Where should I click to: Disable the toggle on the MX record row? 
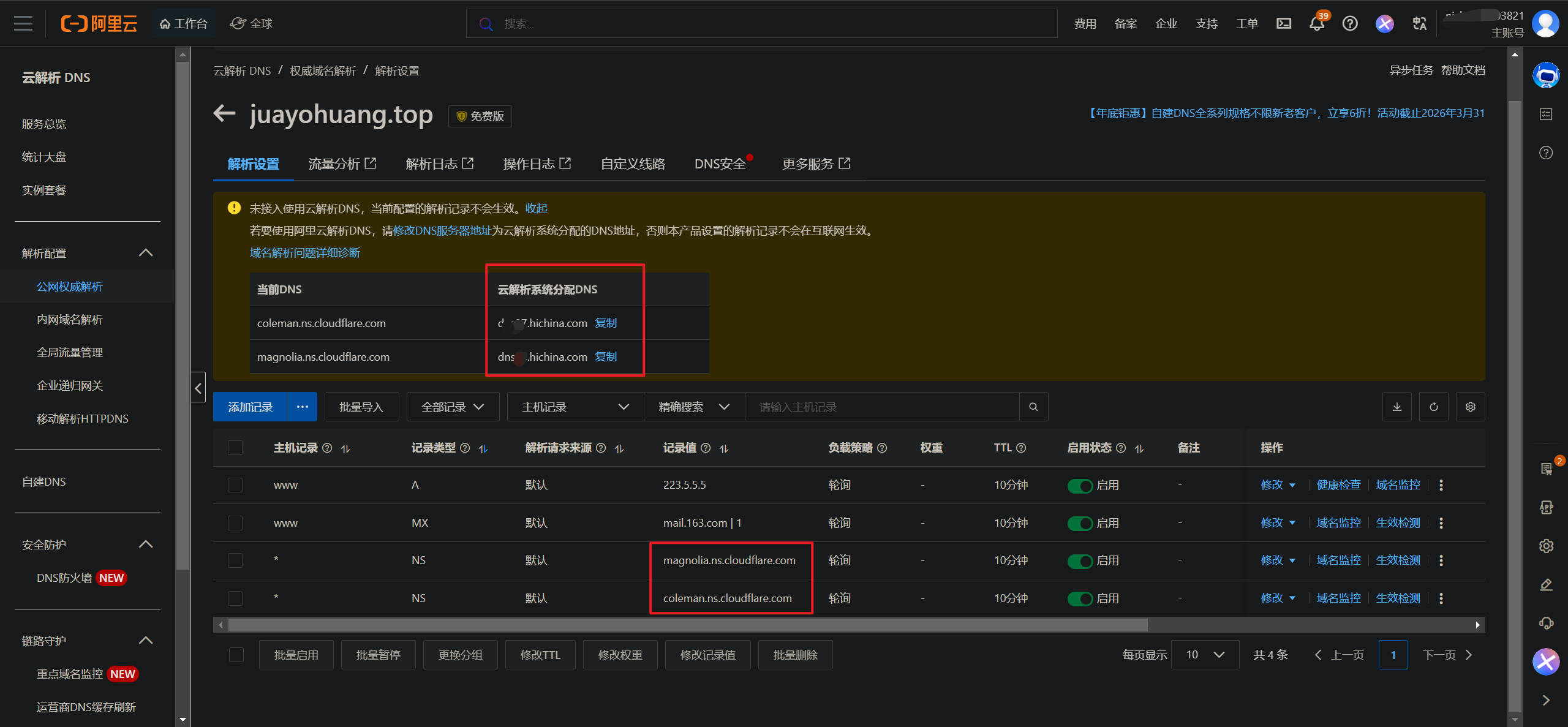tap(1080, 522)
